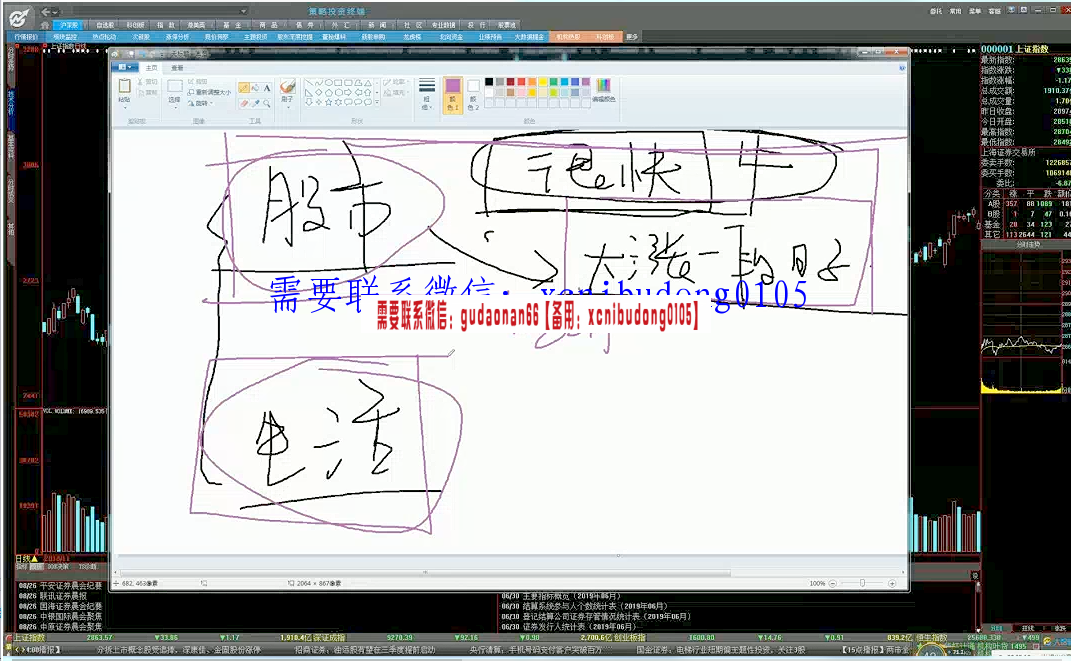Click the Select rectangle tool icon
1071x661 pixels.
[x=175, y=86]
